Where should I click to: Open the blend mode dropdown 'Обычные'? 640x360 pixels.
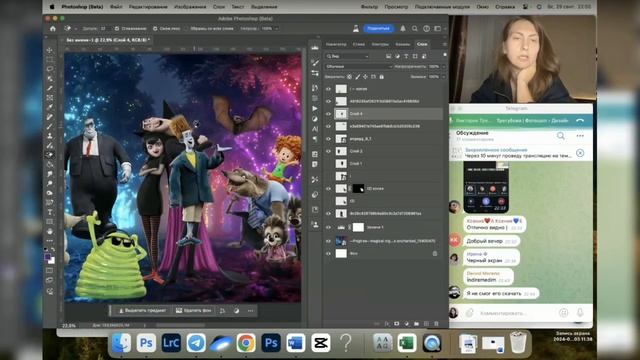[x=358, y=66]
